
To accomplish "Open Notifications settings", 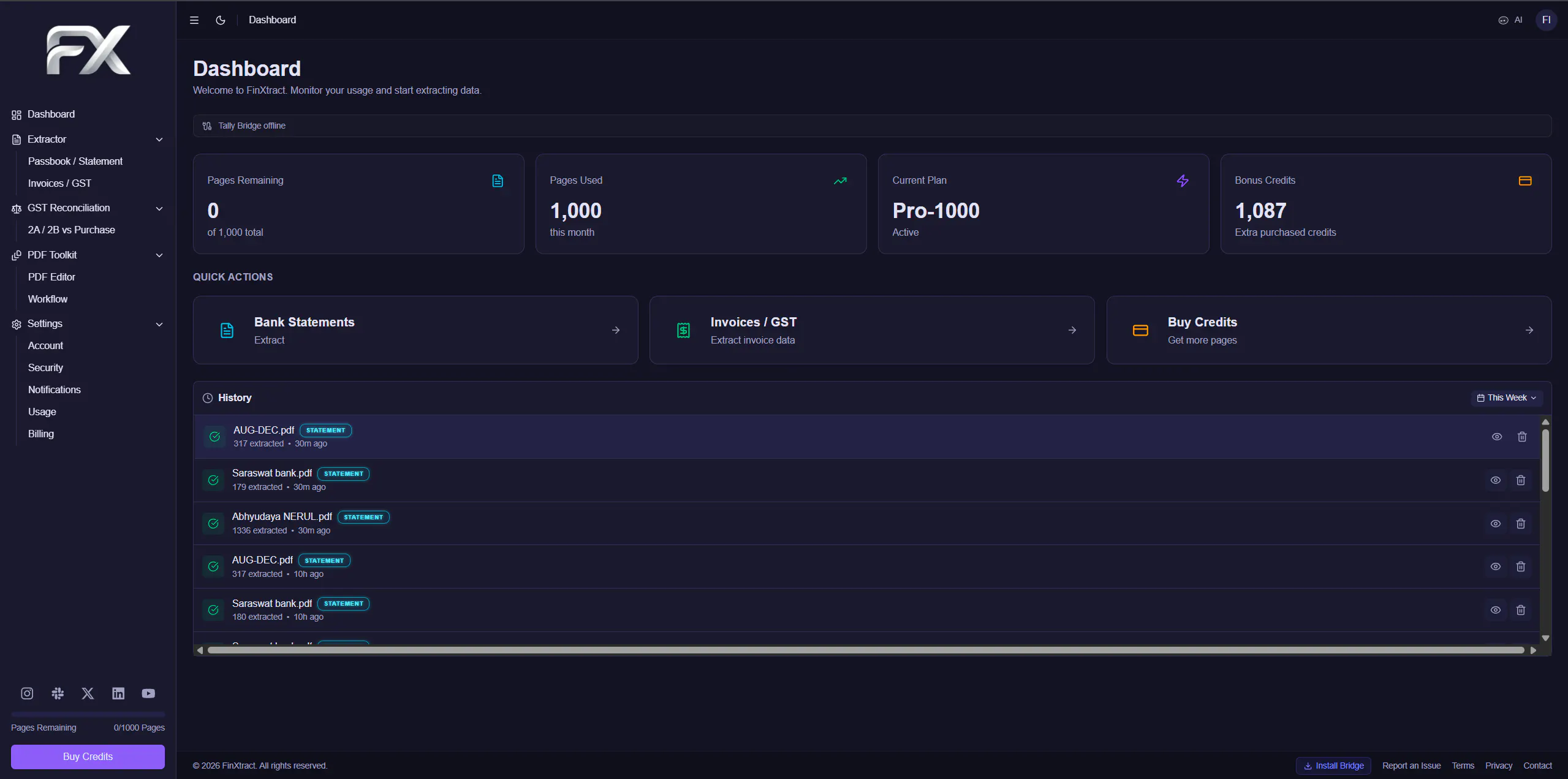I will pos(55,390).
